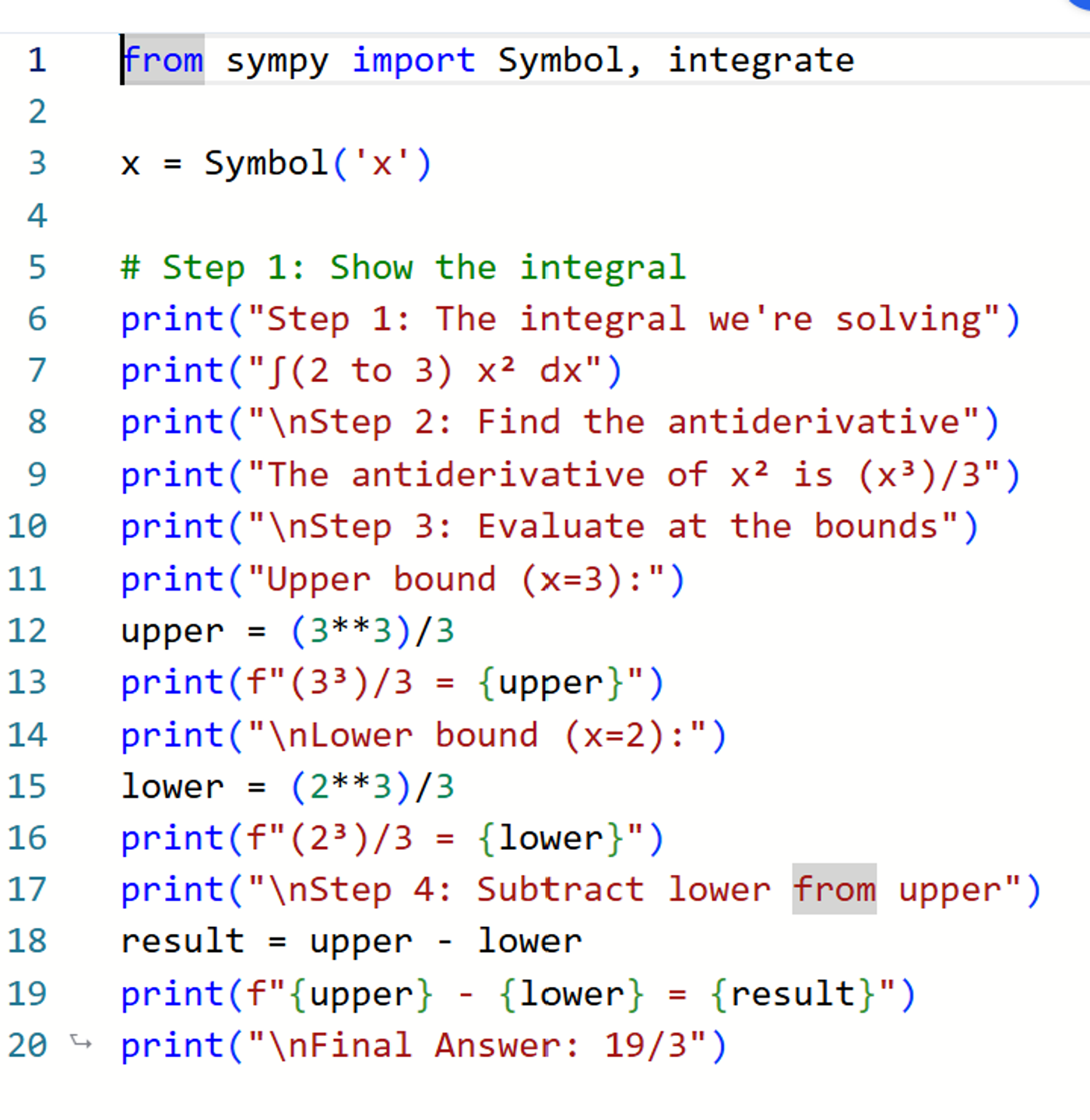Click the string 'Upper bound (x=3):'

[455, 579]
